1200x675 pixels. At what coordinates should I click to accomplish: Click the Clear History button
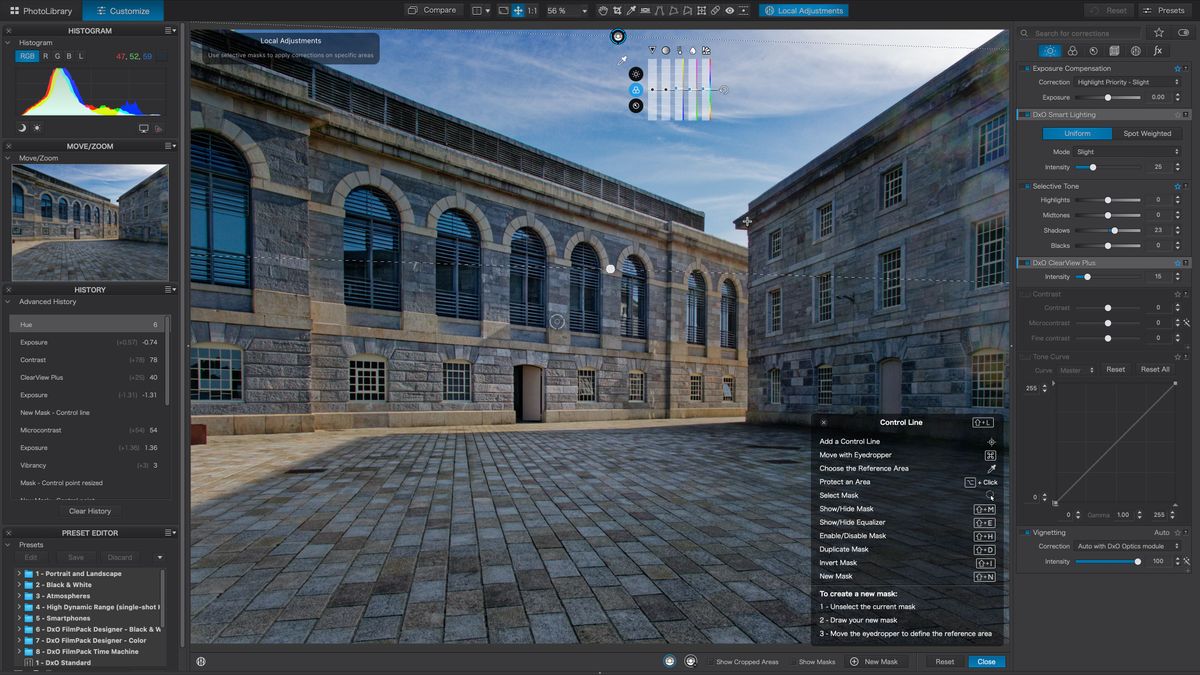90,511
